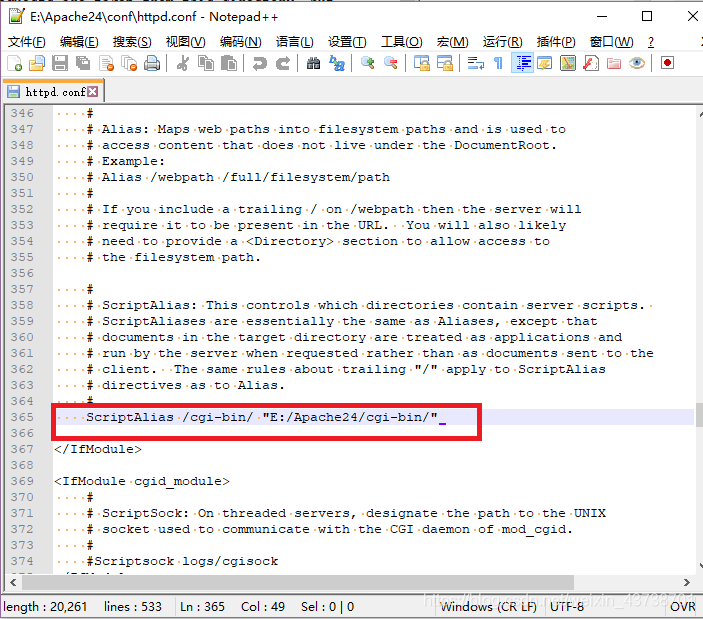The width and height of the screenshot is (703, 619).
Task: Print the document with printer icon
Action: click(x=152, y=63)
